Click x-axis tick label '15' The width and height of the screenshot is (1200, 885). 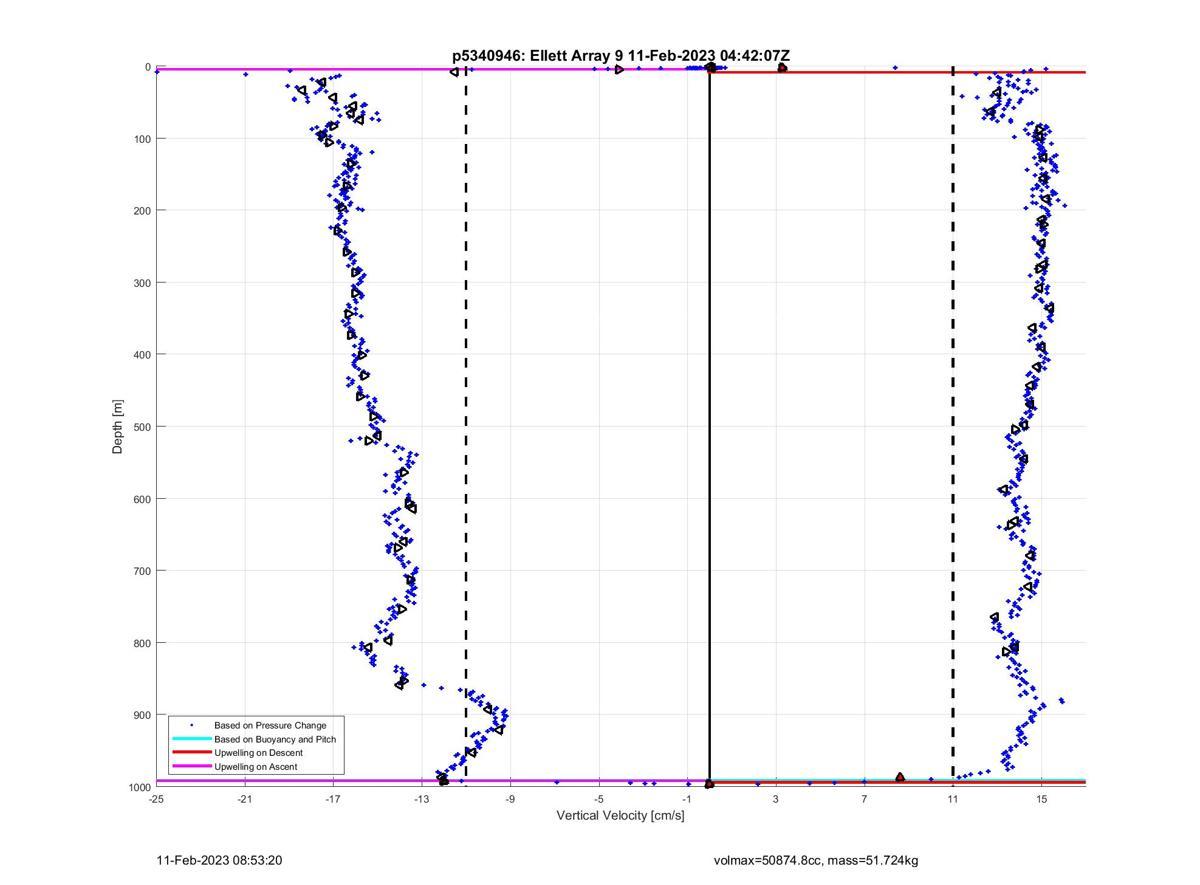pyautogui.click(x=1041, y=799)
